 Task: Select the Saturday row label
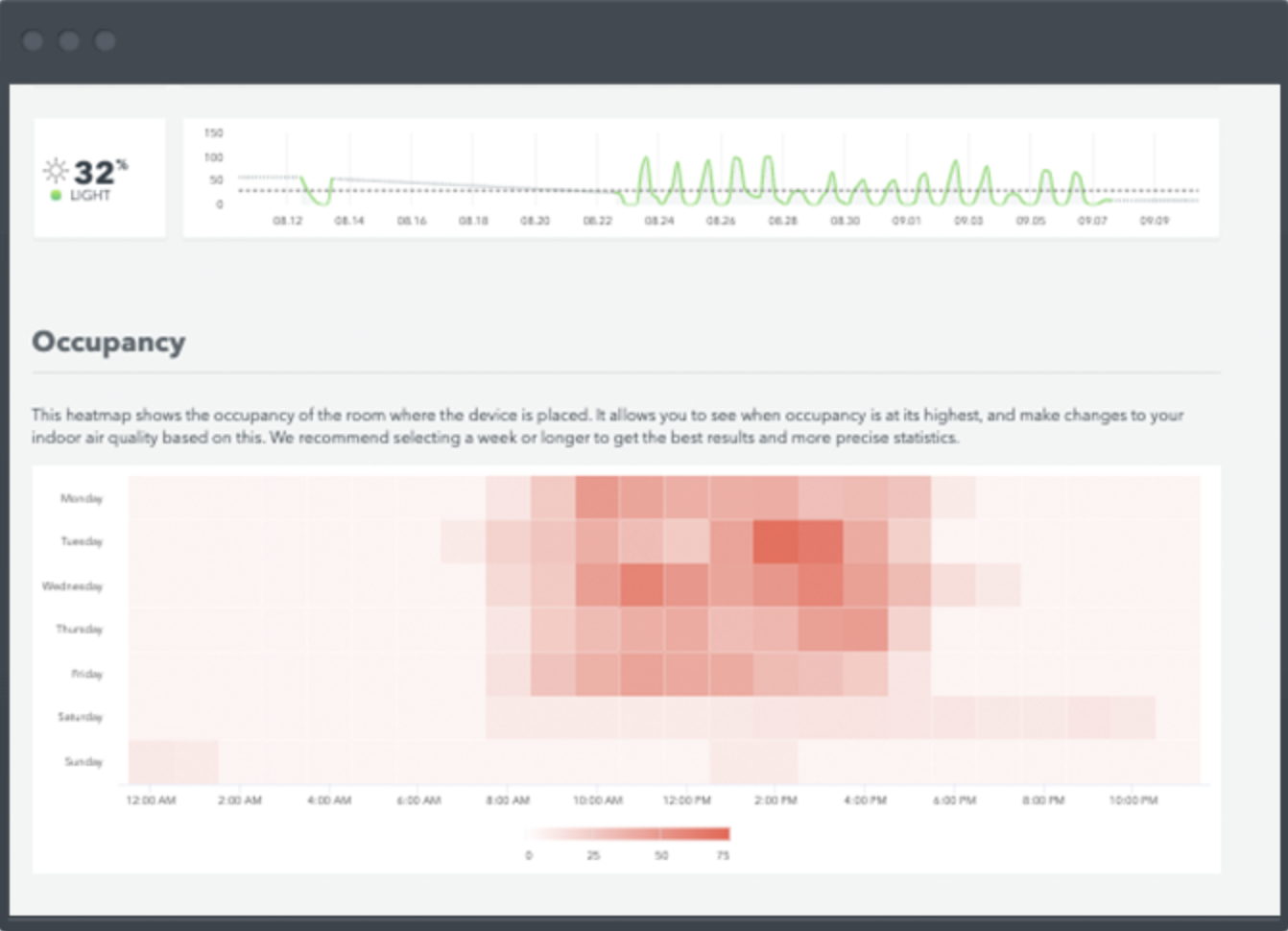80,717
